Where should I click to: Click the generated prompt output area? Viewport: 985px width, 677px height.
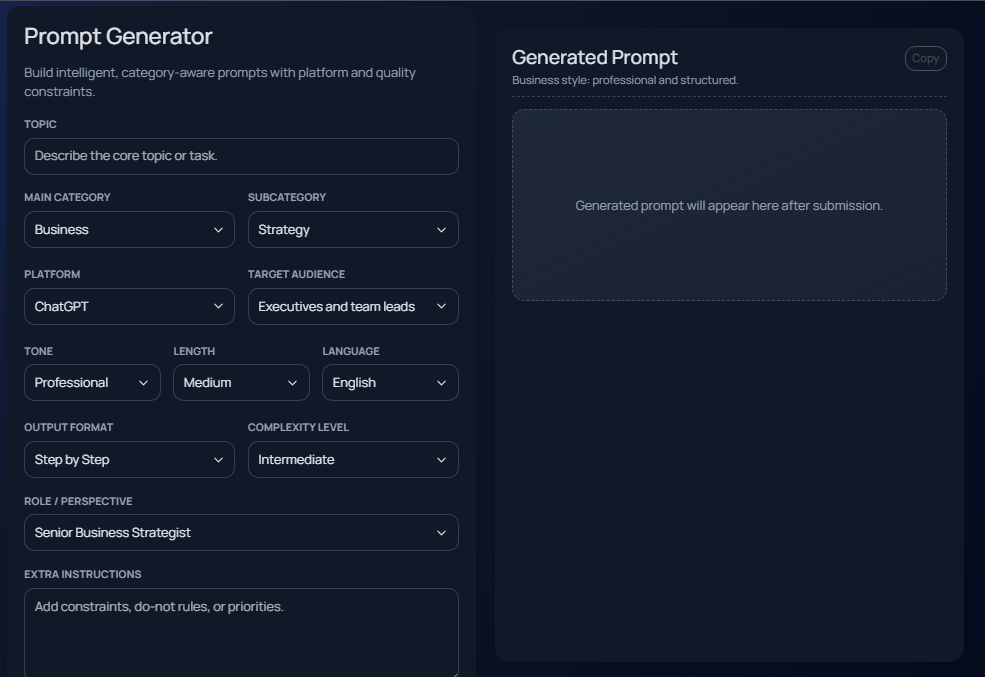pos(729,205)
